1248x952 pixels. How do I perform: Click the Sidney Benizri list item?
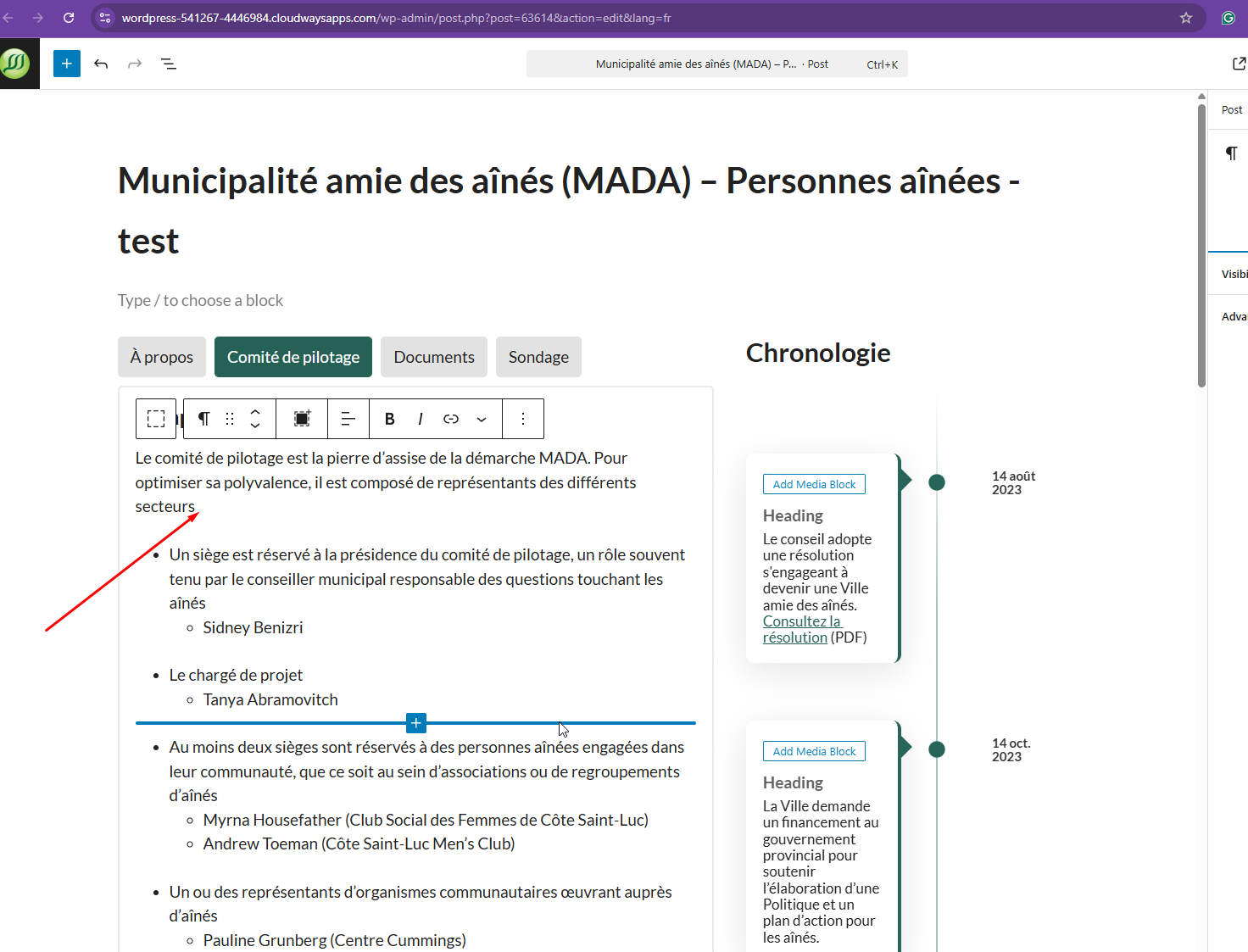(x=253, y=627)
